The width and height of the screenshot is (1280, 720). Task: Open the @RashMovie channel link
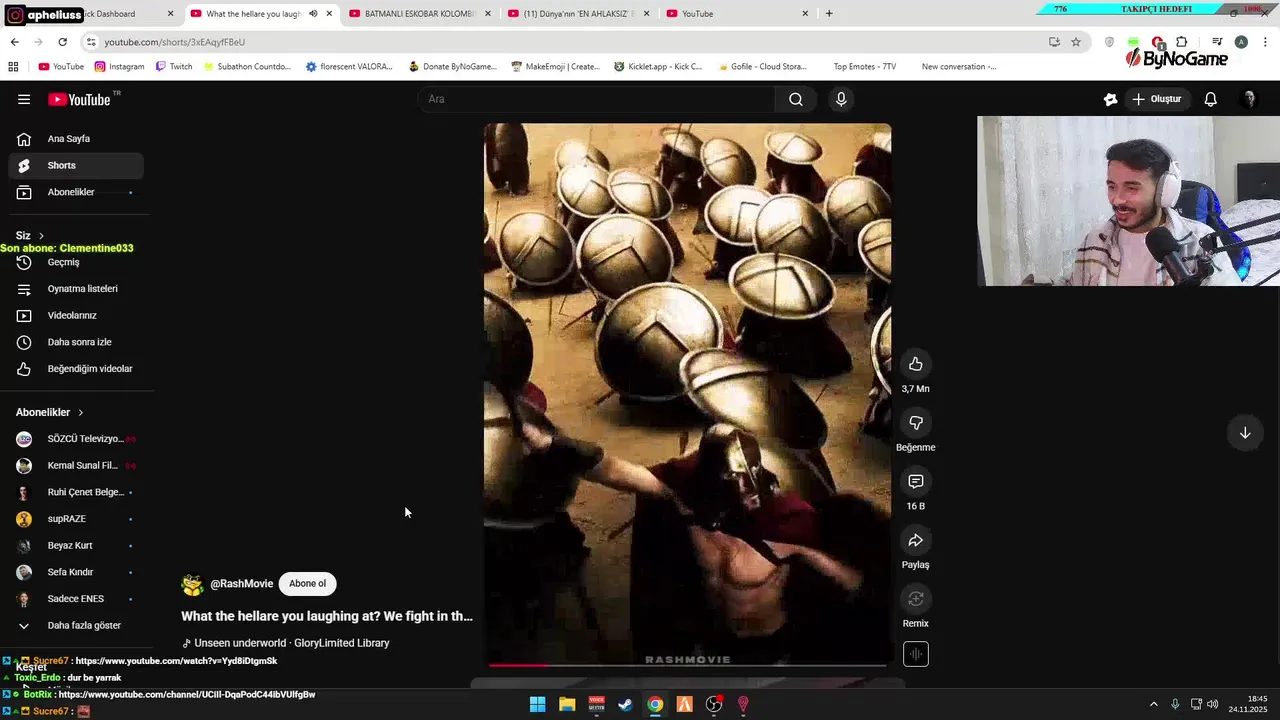click(x=241, y=584)
